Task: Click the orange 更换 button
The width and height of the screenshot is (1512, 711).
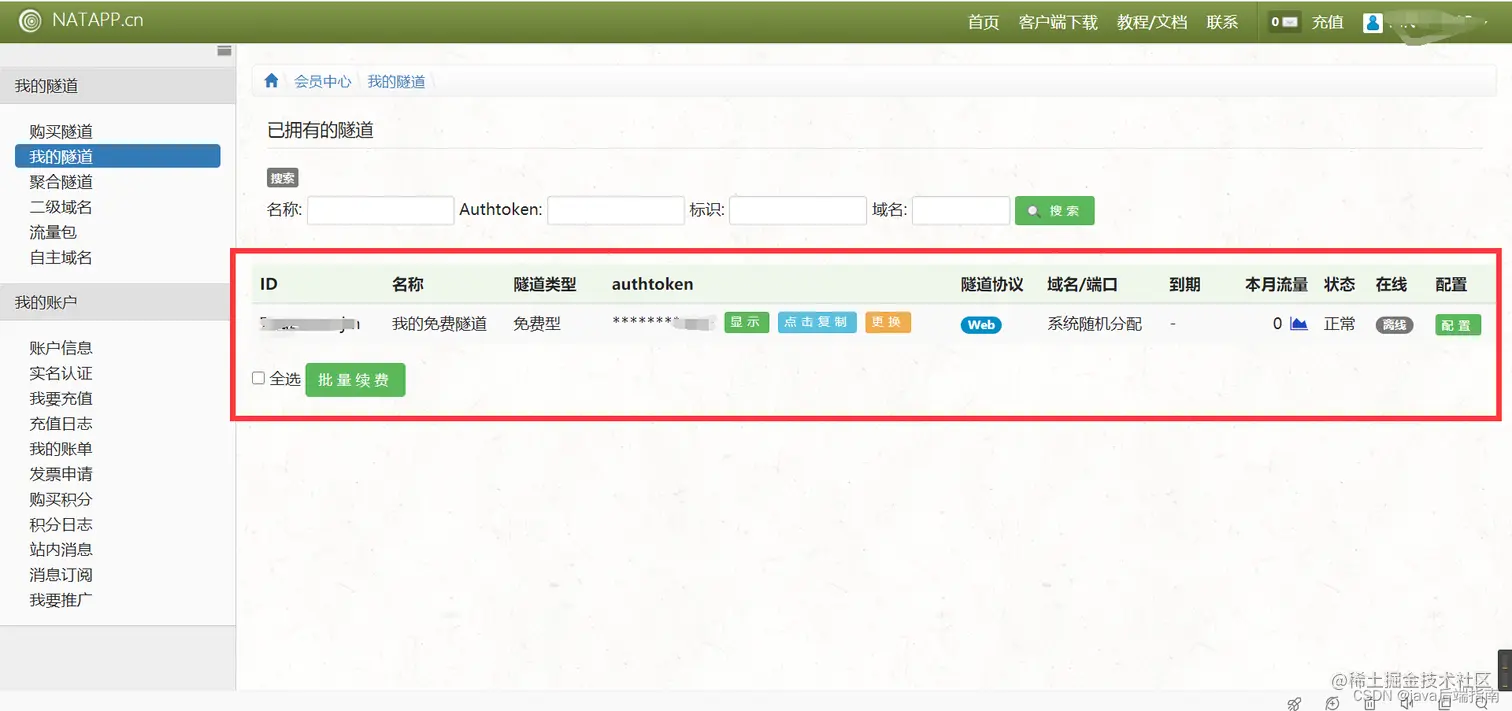Action: [888, 322]
